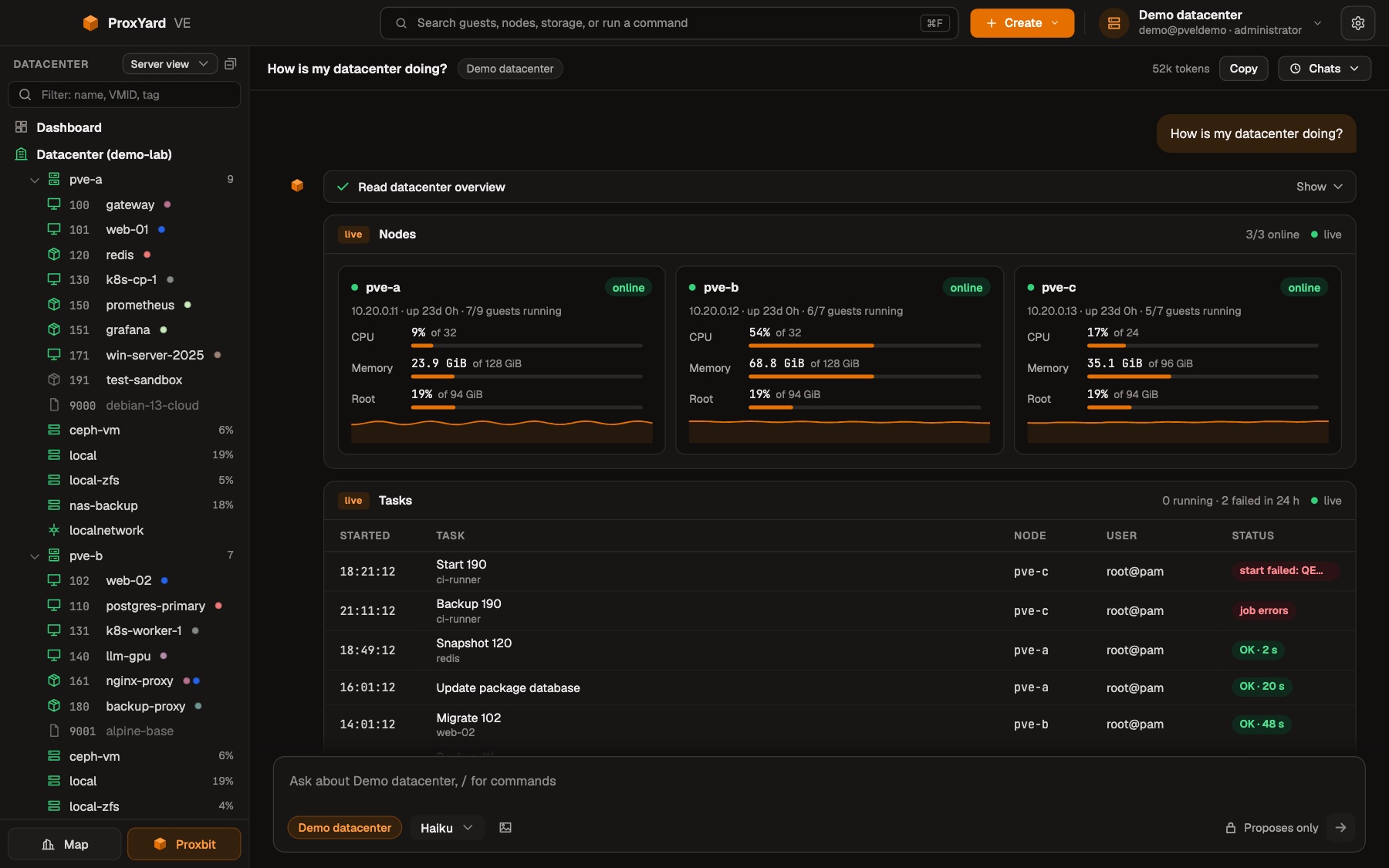Click the storage icon for nas-backup
1389x868 pixels.
pyautogui.click(x=54, y=505)
